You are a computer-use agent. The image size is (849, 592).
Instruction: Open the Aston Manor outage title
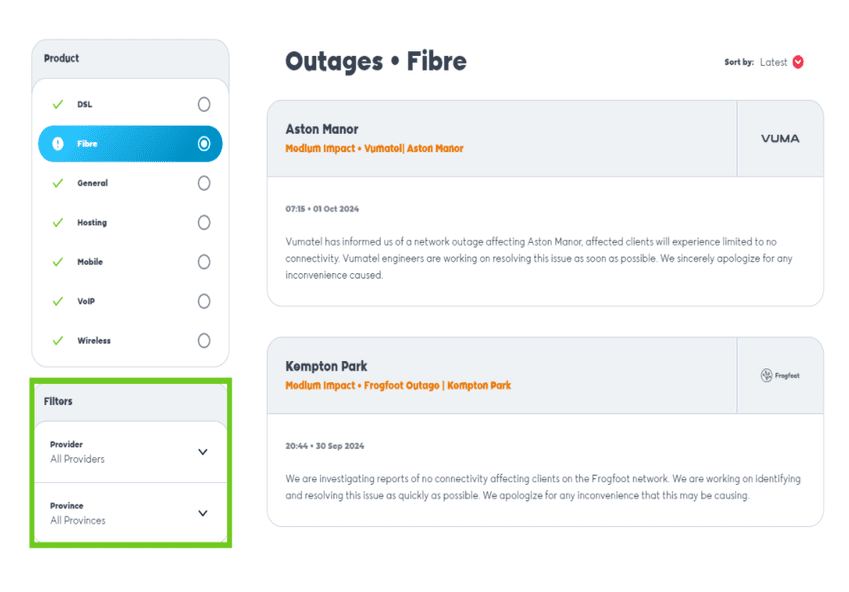point(322,129)
